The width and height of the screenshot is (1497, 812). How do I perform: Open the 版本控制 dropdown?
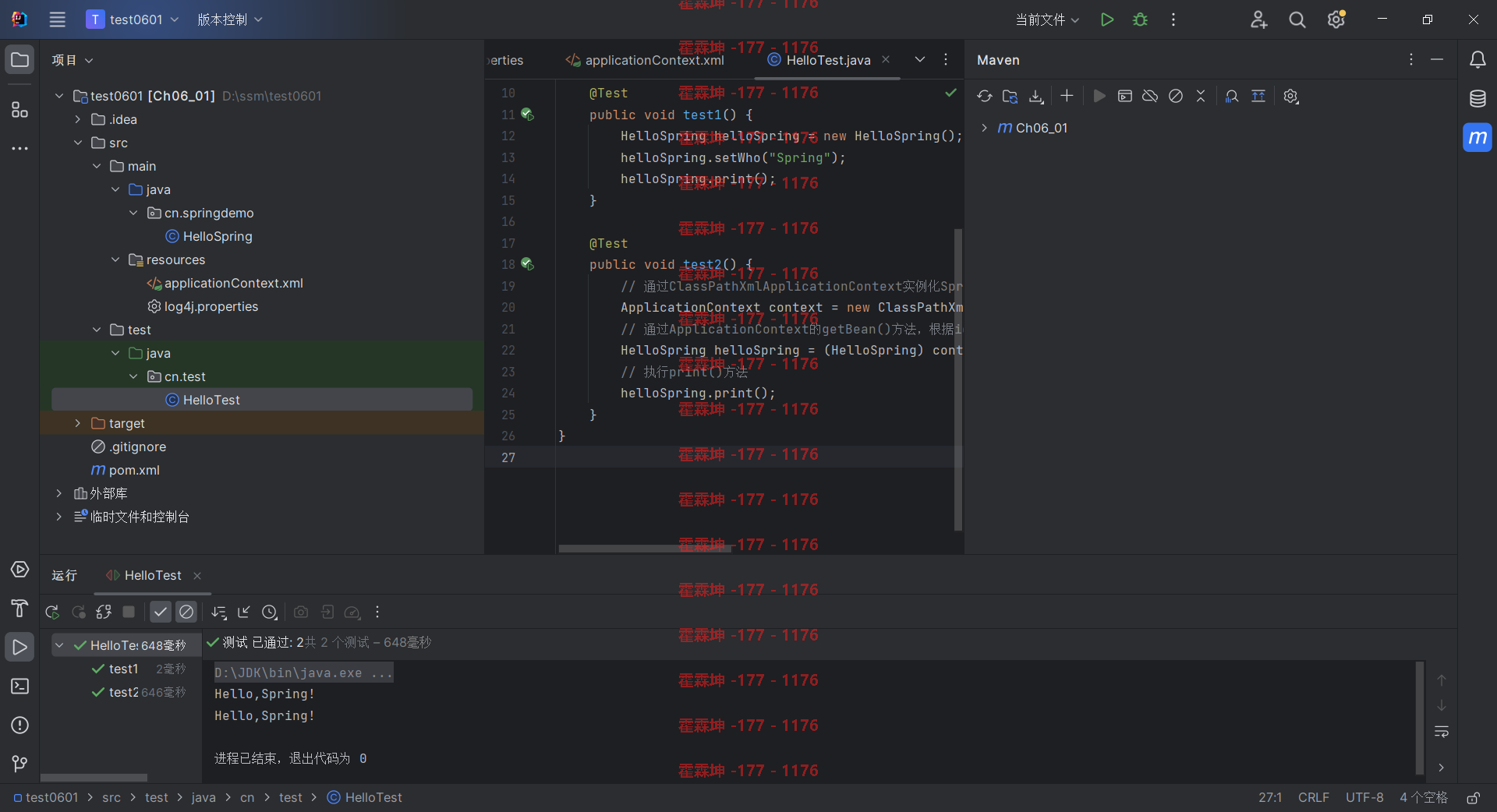[x=230, y=19]
